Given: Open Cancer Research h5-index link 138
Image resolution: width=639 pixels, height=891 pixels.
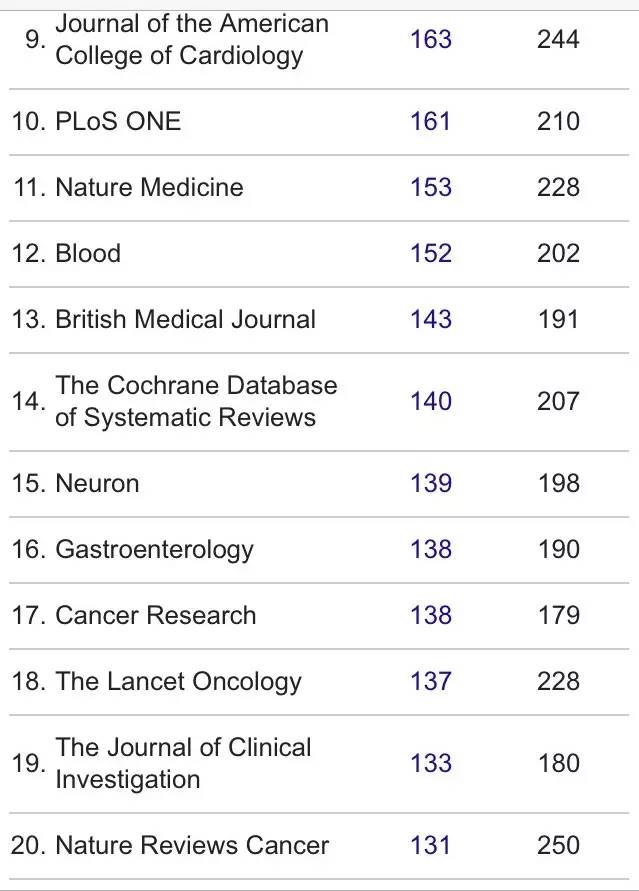Looking at the screenshot, I should pos(431,616).
